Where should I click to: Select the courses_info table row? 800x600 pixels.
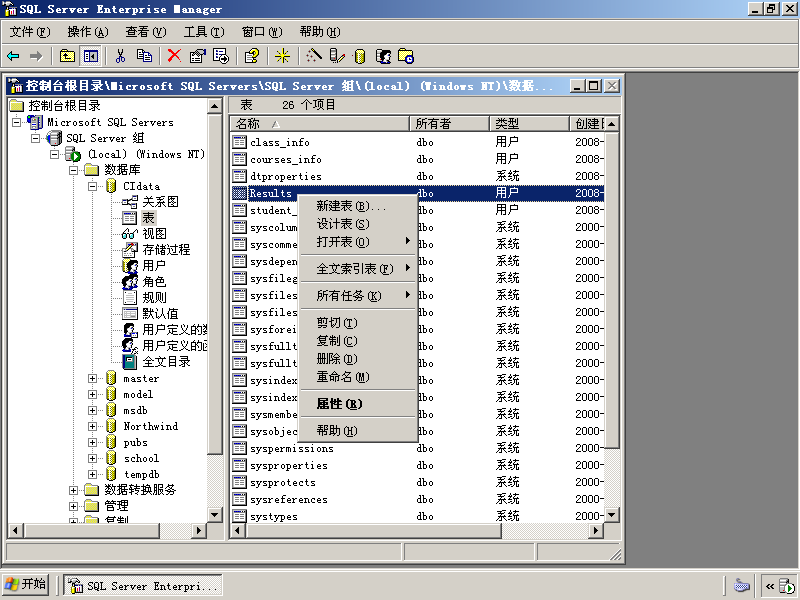pyautogui.click(x=417, y=159)
